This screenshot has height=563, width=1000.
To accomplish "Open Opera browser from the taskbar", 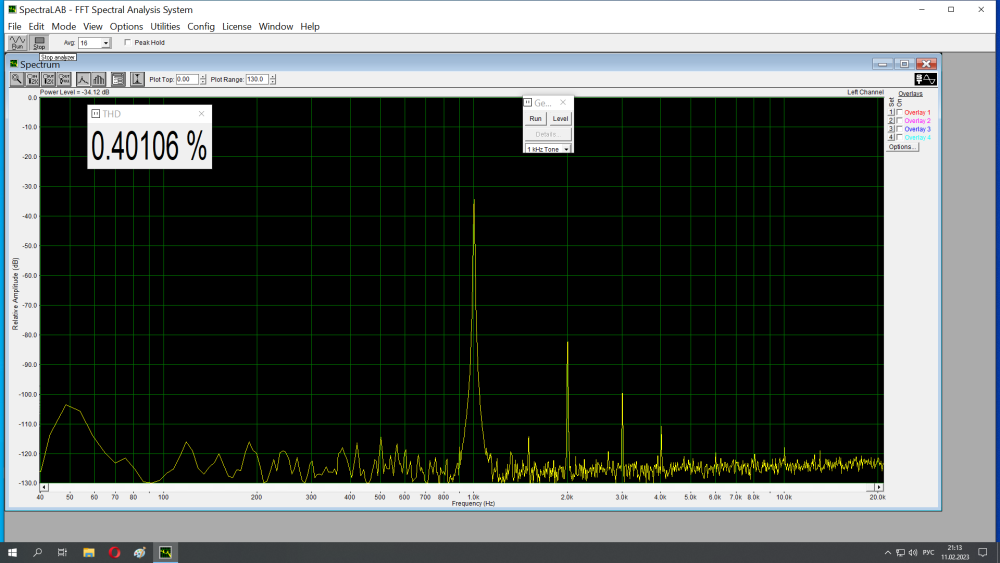I will [x=115, y=552].
